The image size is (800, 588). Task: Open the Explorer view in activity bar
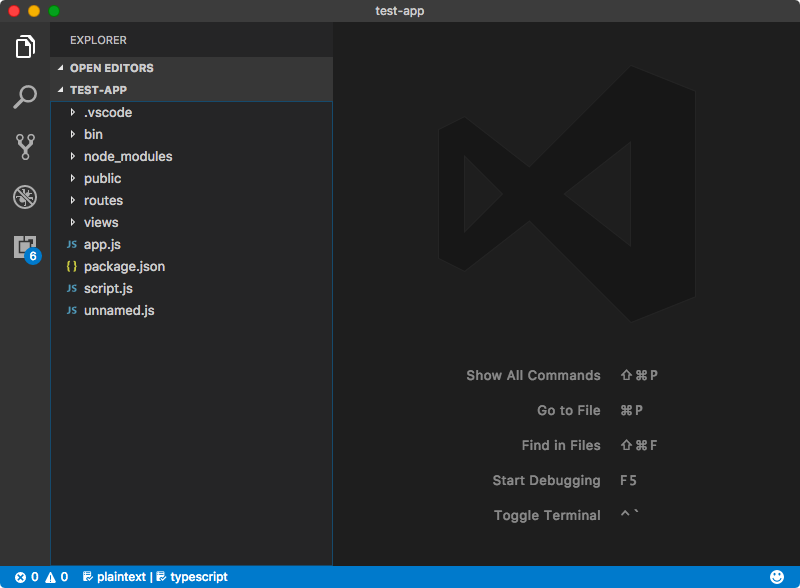[x=25, y=46]
